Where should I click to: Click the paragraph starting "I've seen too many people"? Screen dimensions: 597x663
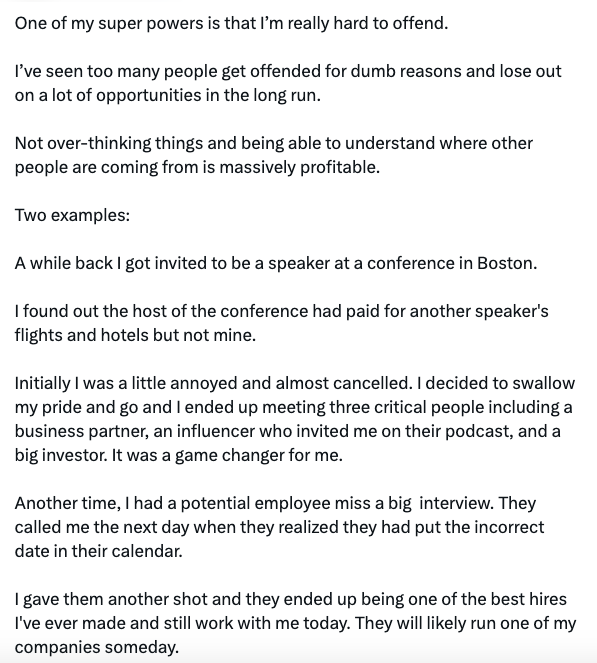coord(288,83)
